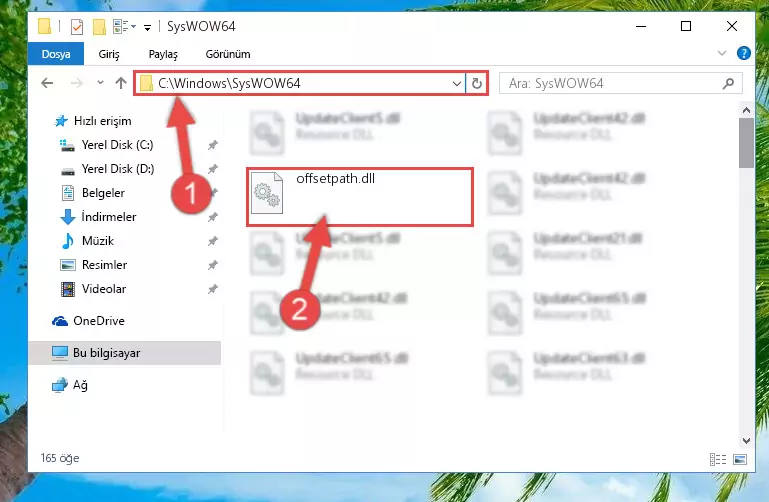Screen dimensions: 769x502
Task: Select Bu bilgisayar in navigation pane
Action: coord(125,353)
